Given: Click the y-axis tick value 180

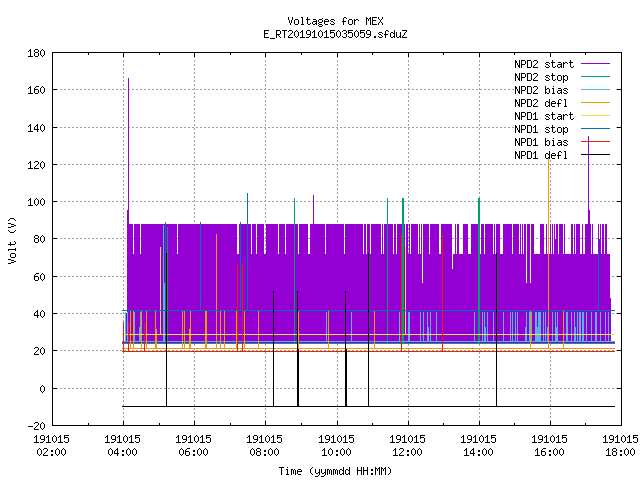Looking at the screenshot, I should pyautogui.click(x=36, y=53).
